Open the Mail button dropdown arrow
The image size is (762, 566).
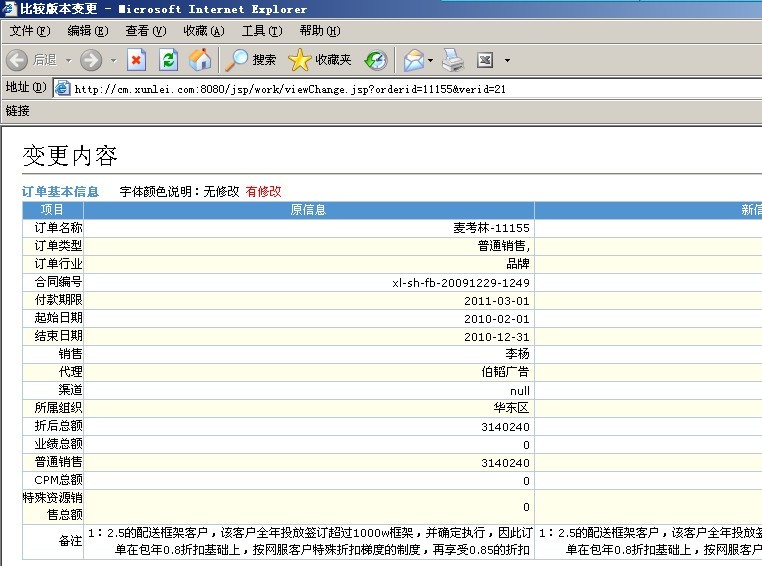pyautogui.click(x=431, y=61)
